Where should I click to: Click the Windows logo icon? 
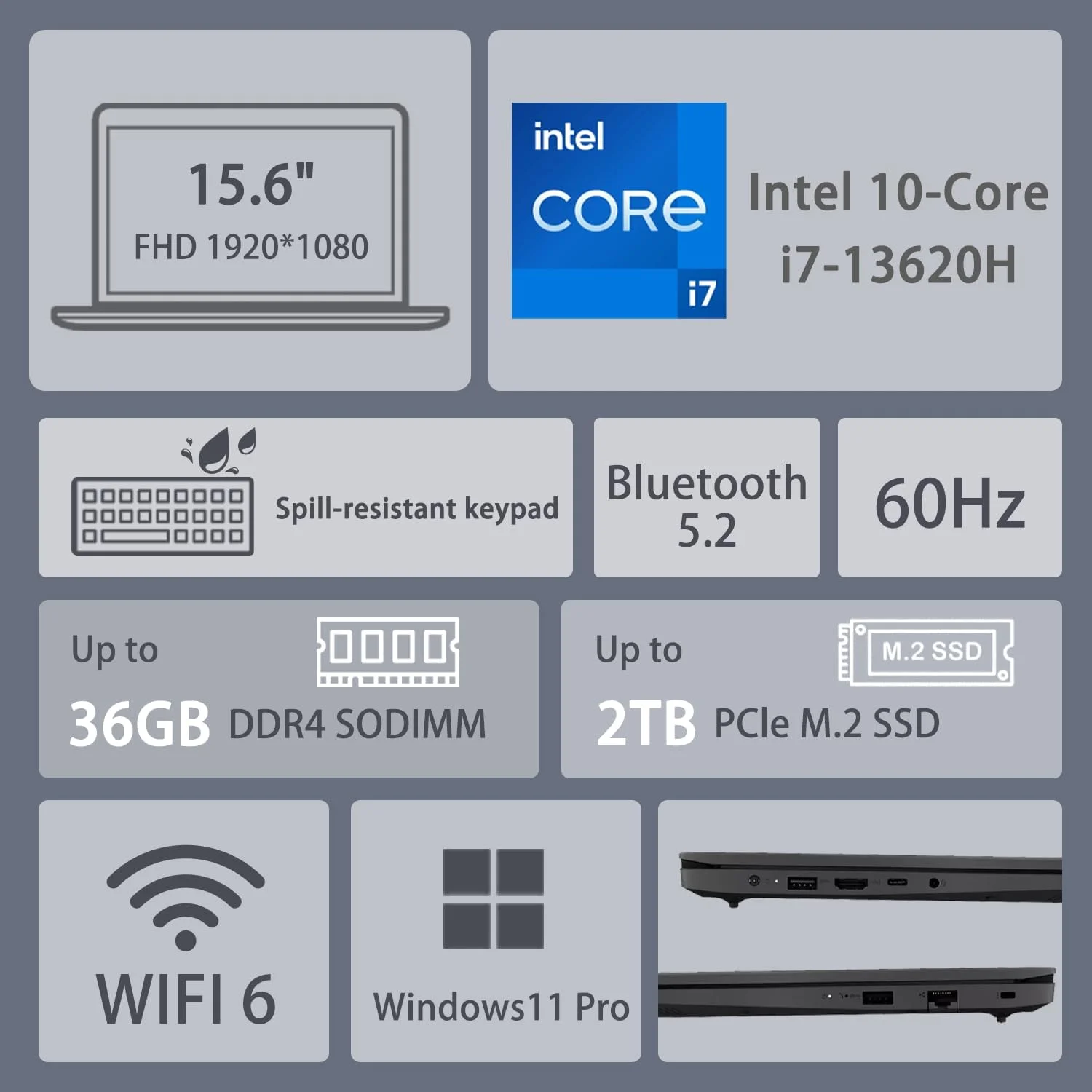[x=494, y=898]
